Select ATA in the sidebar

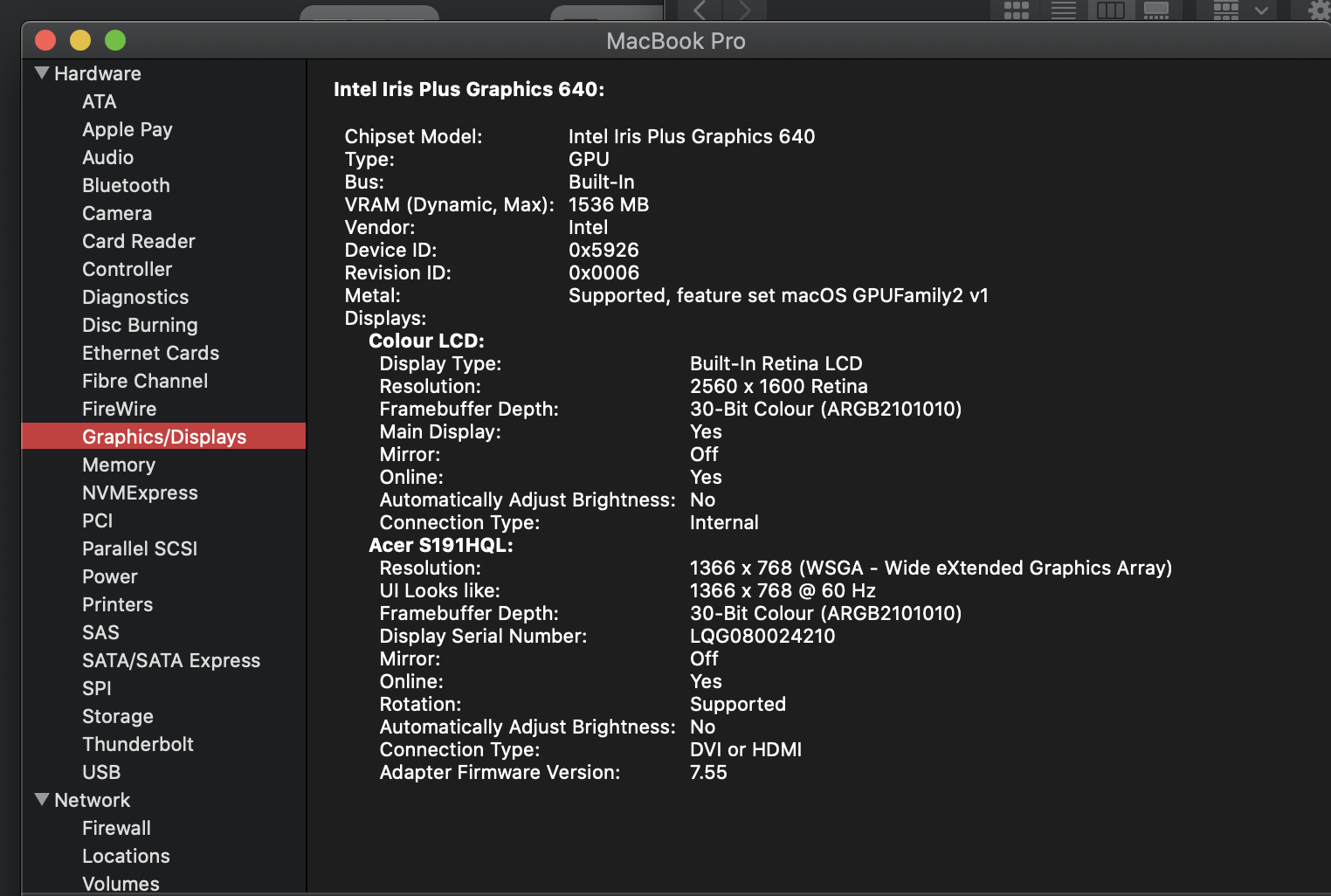pyautogui.click(x=100, y=101)
